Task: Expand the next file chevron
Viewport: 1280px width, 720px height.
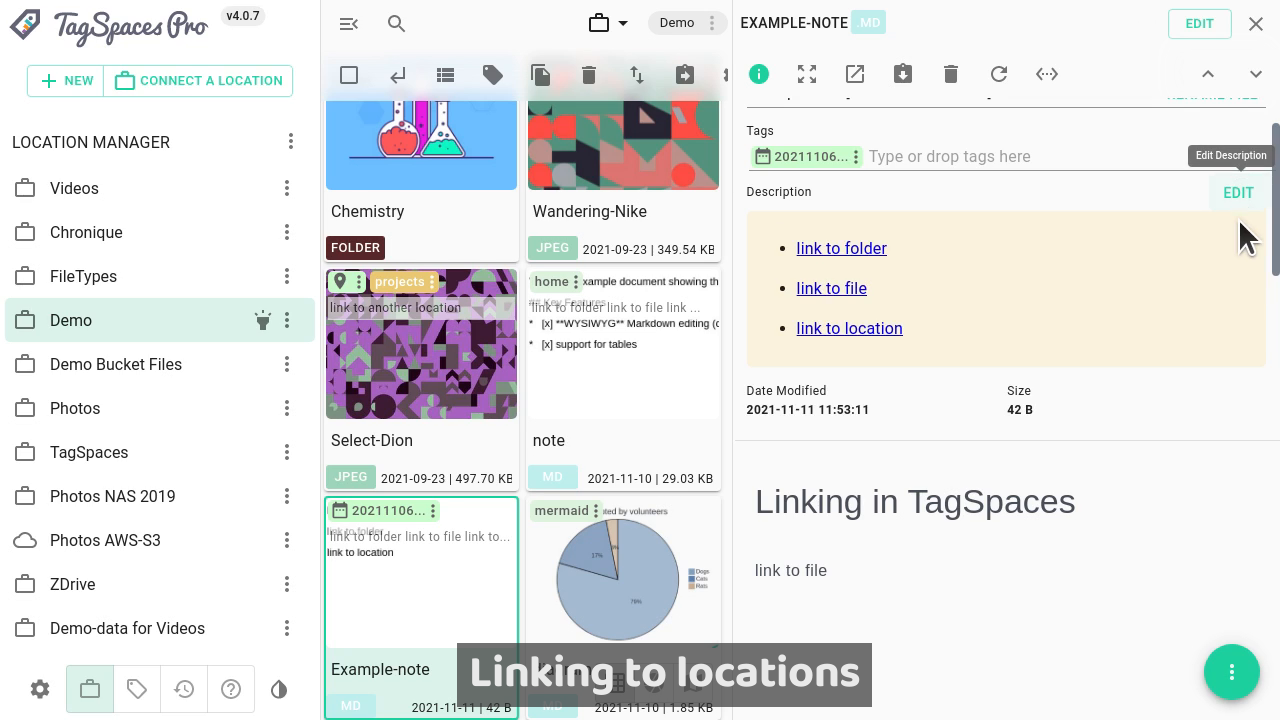Action: point(1256,74)
